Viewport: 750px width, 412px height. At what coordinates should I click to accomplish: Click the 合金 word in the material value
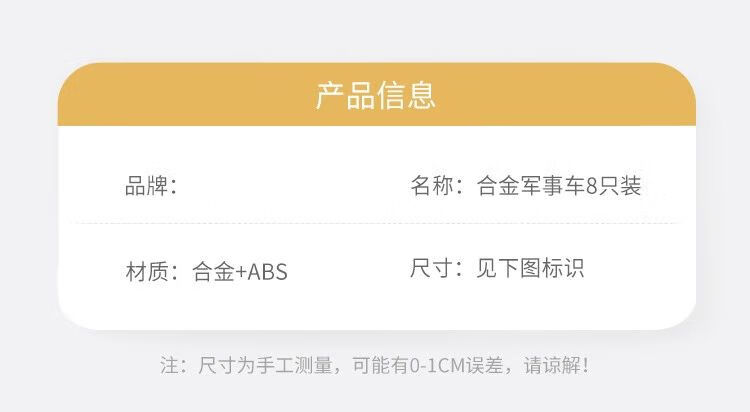[212, 271]
